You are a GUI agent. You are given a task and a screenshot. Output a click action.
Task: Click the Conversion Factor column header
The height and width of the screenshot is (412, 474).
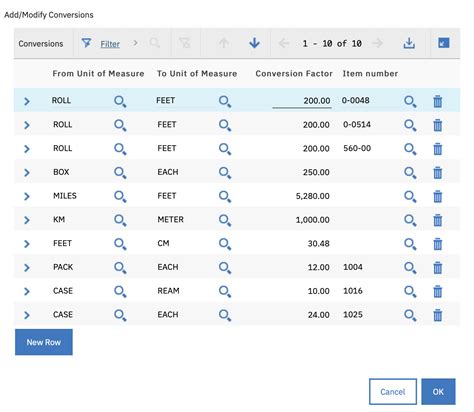[x=294, y=74]
